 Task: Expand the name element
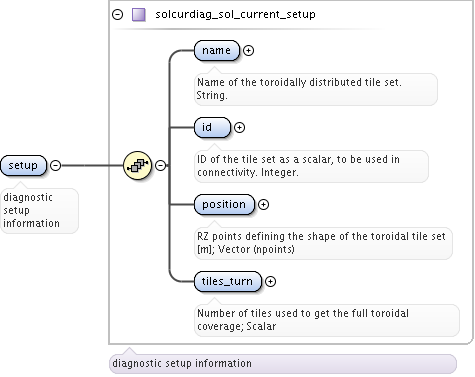248,50
